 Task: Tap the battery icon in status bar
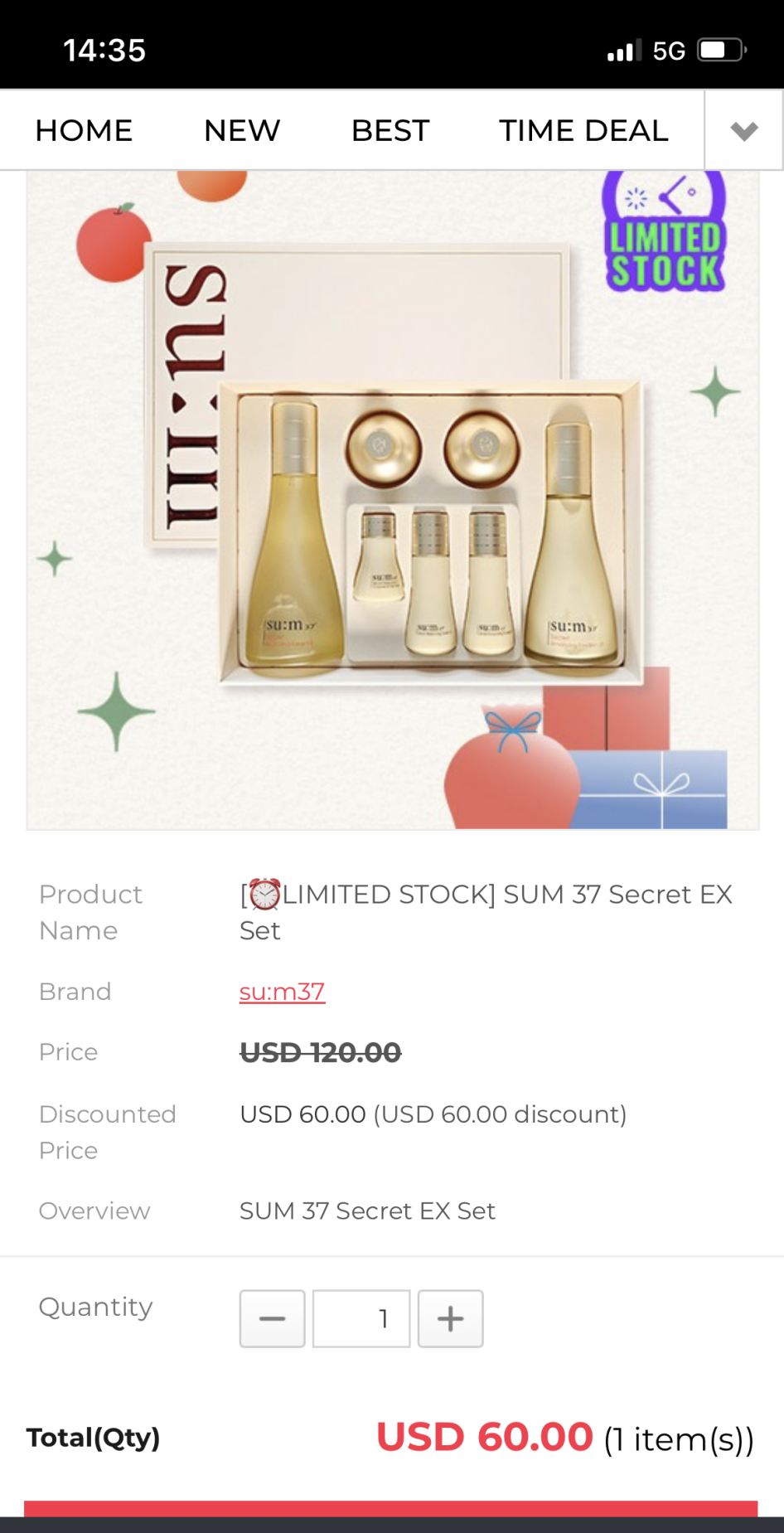pyautogui.click(x=722, y=51)
